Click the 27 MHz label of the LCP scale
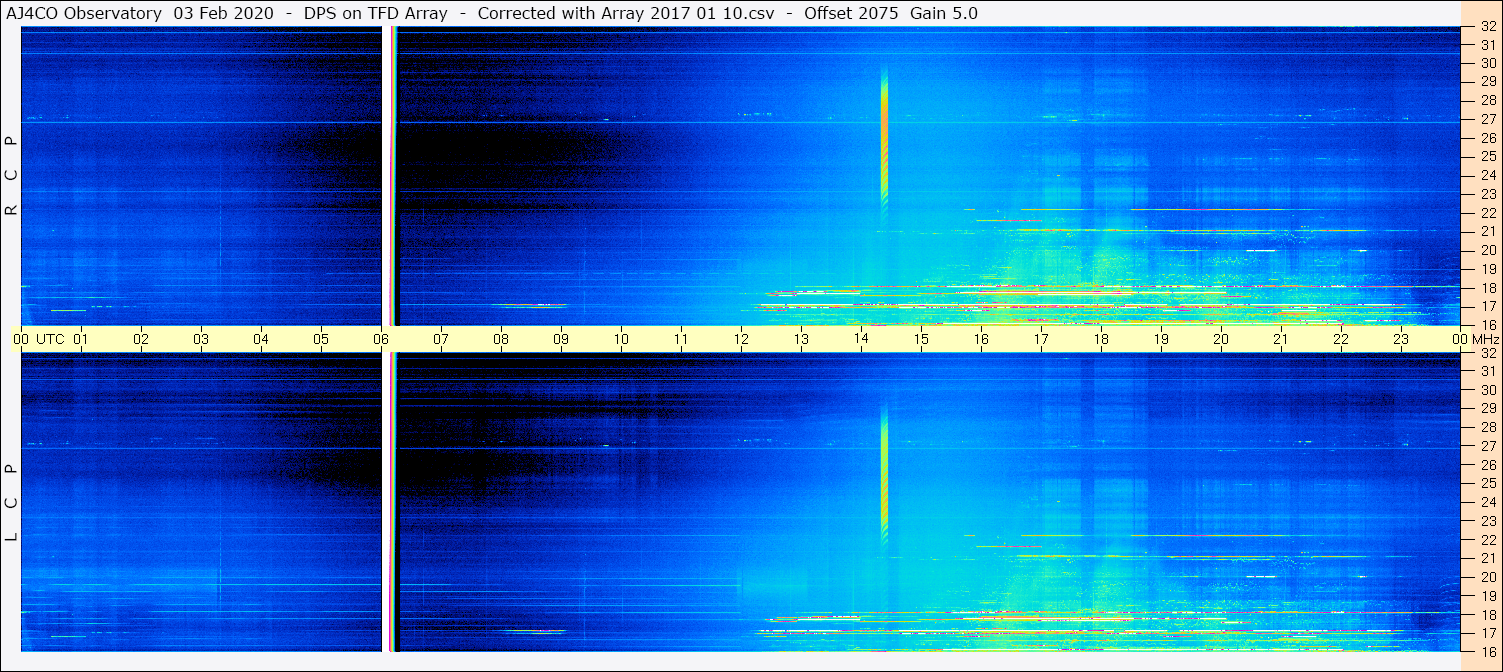The image size is (1503, 672). click(1488, 446)
